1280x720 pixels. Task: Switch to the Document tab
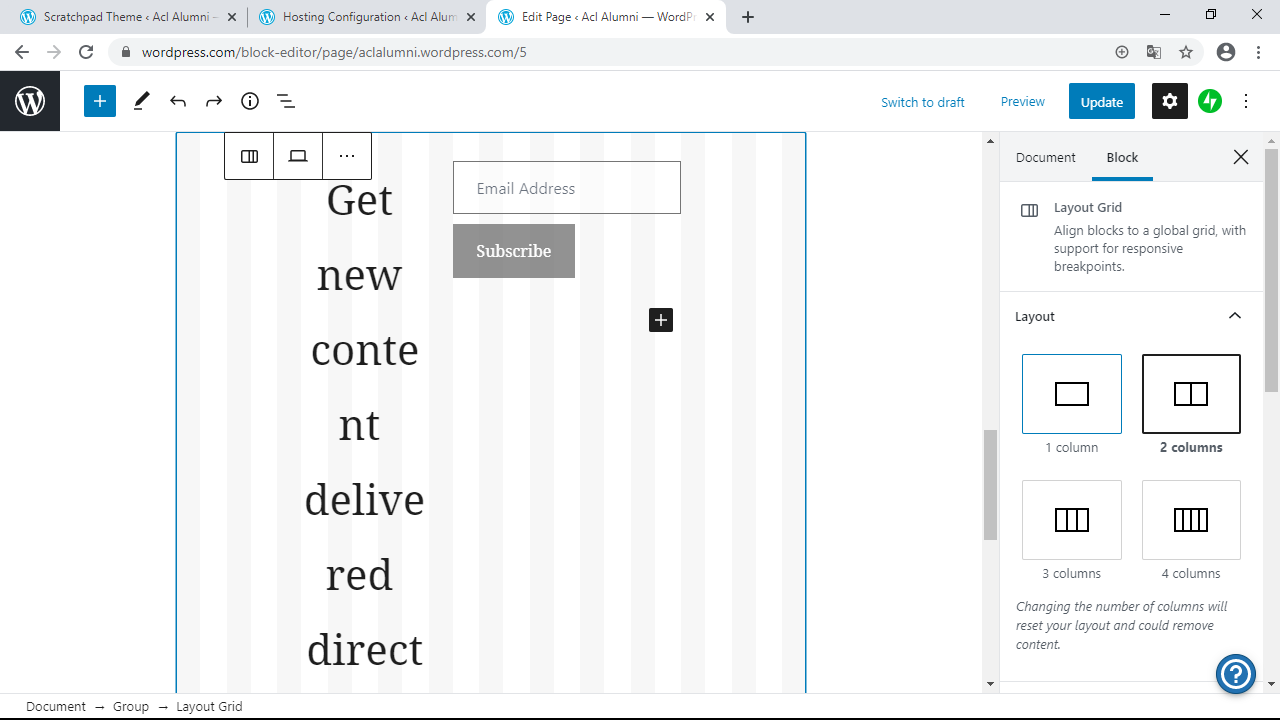[1045, 157]
